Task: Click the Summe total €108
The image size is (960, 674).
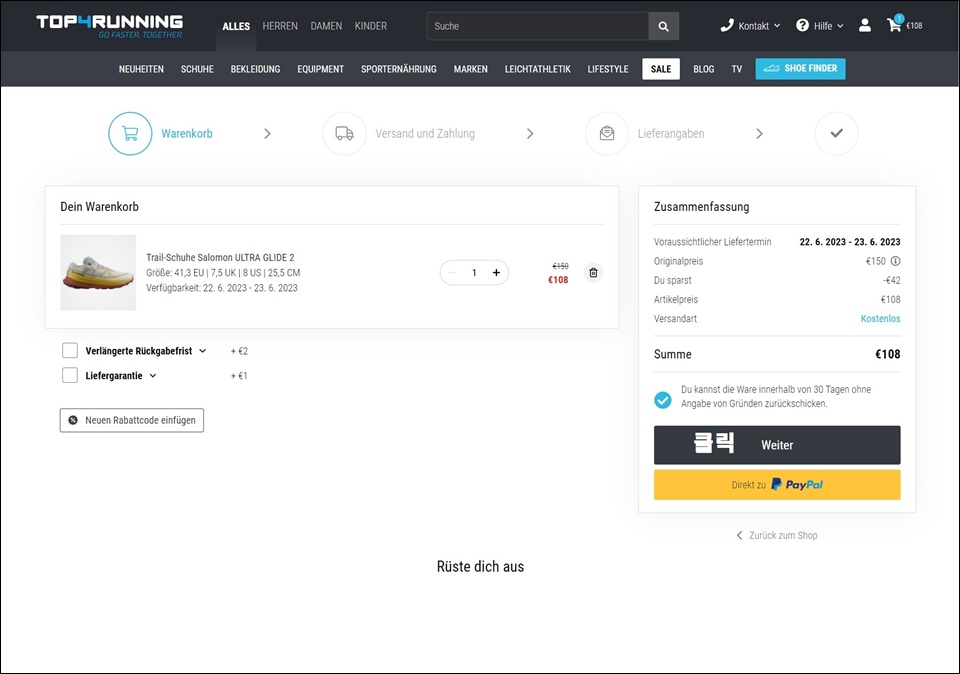Action: tap(887, 354)
